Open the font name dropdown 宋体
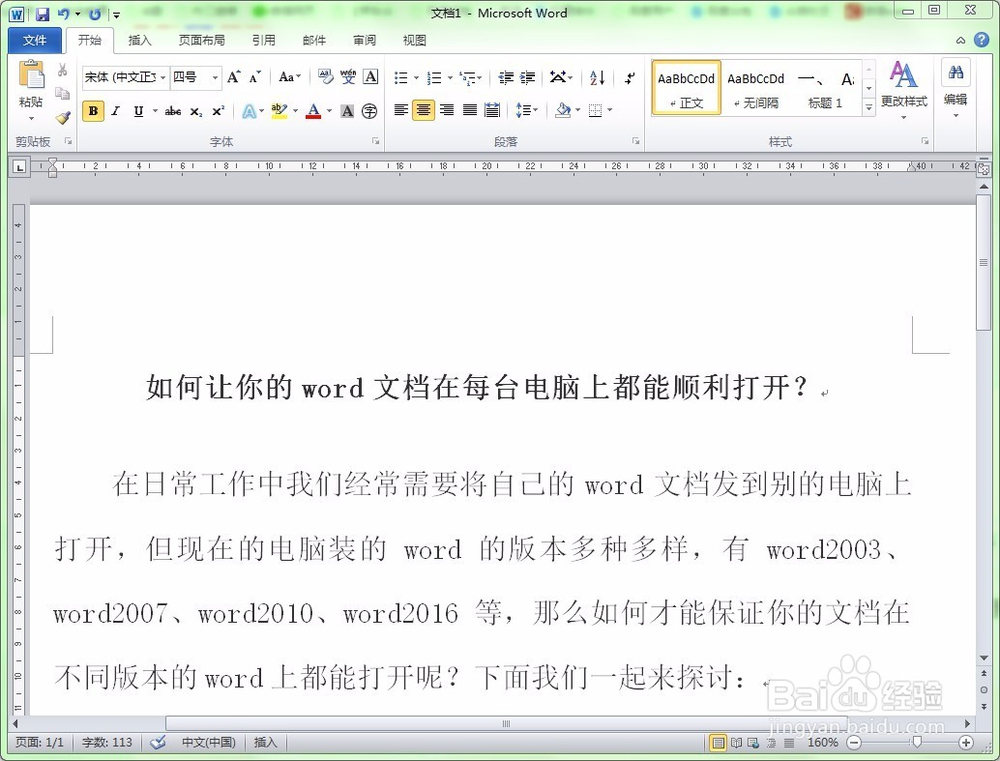 pyautogui.click(x=163, y=77)
